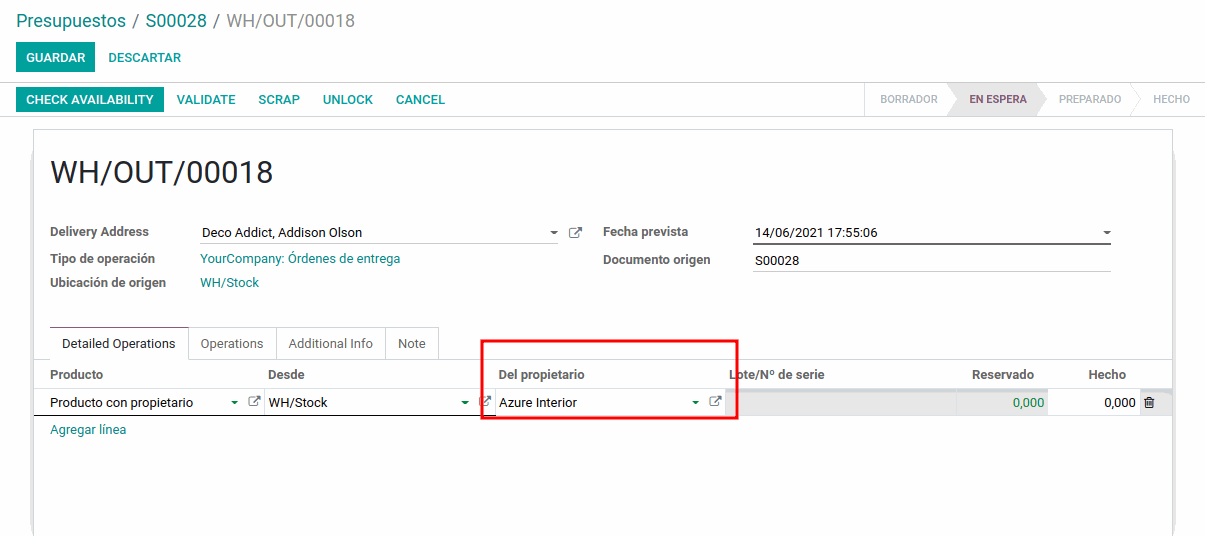The height and width of the screenshot is (536, 1205).
Task: Click DESCARTAR to discard changes
Action: (x=145, y=57)
